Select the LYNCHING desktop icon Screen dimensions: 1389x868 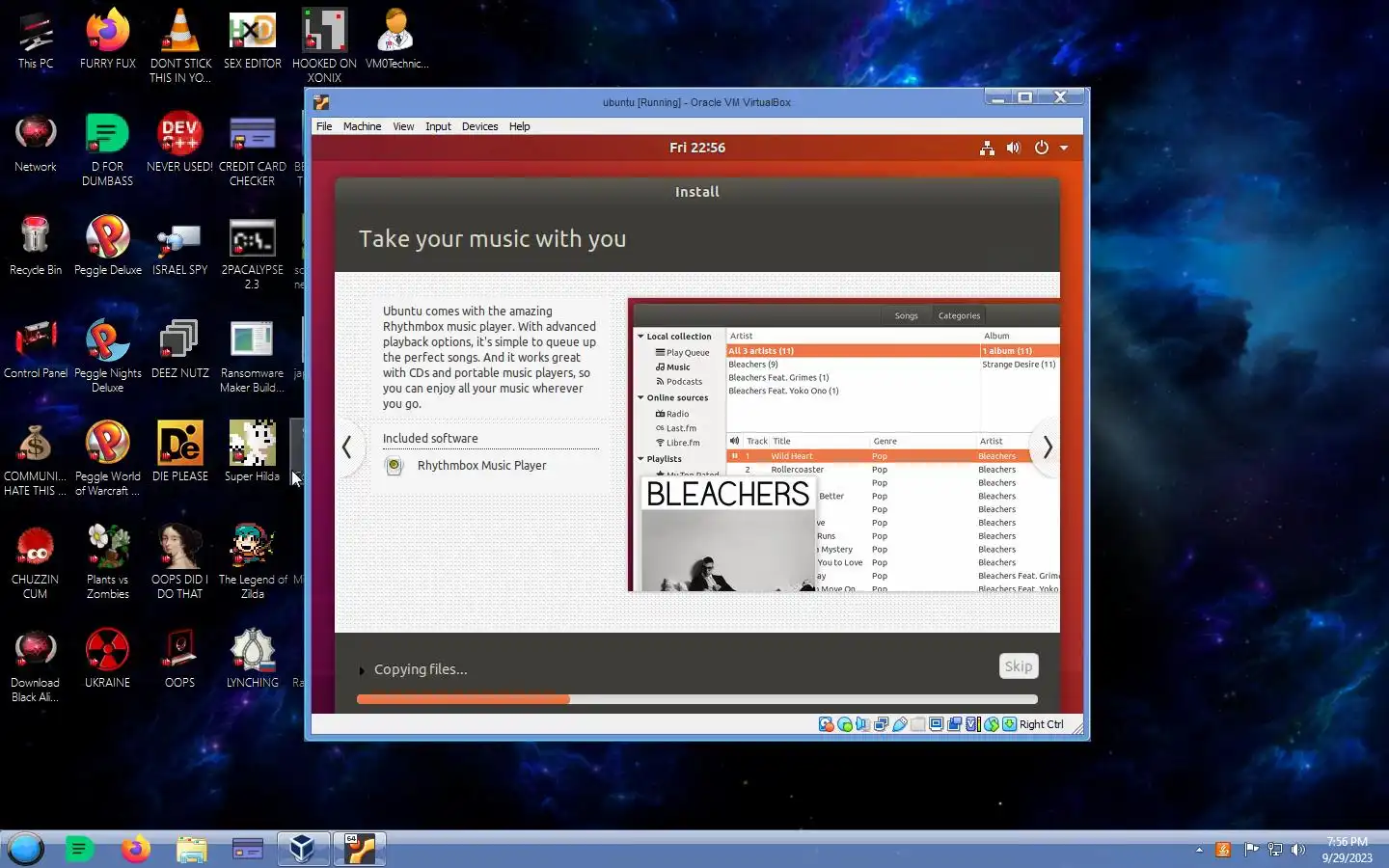(x=253, y=661)
